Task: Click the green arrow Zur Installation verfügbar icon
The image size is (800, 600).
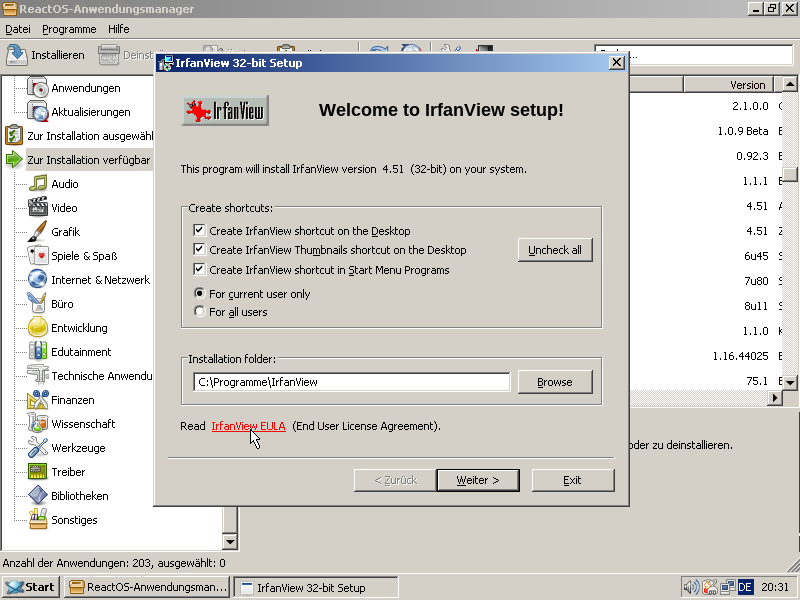Action: click(x=14, y=160)
